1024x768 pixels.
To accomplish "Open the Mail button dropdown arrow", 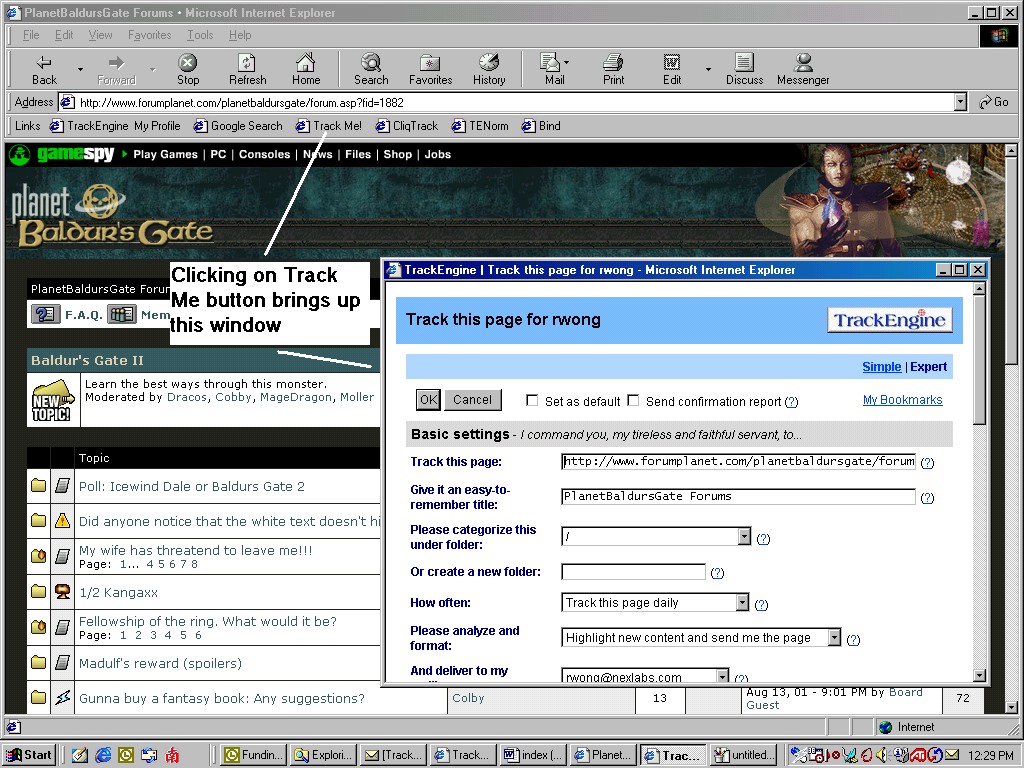I will 566,63.
